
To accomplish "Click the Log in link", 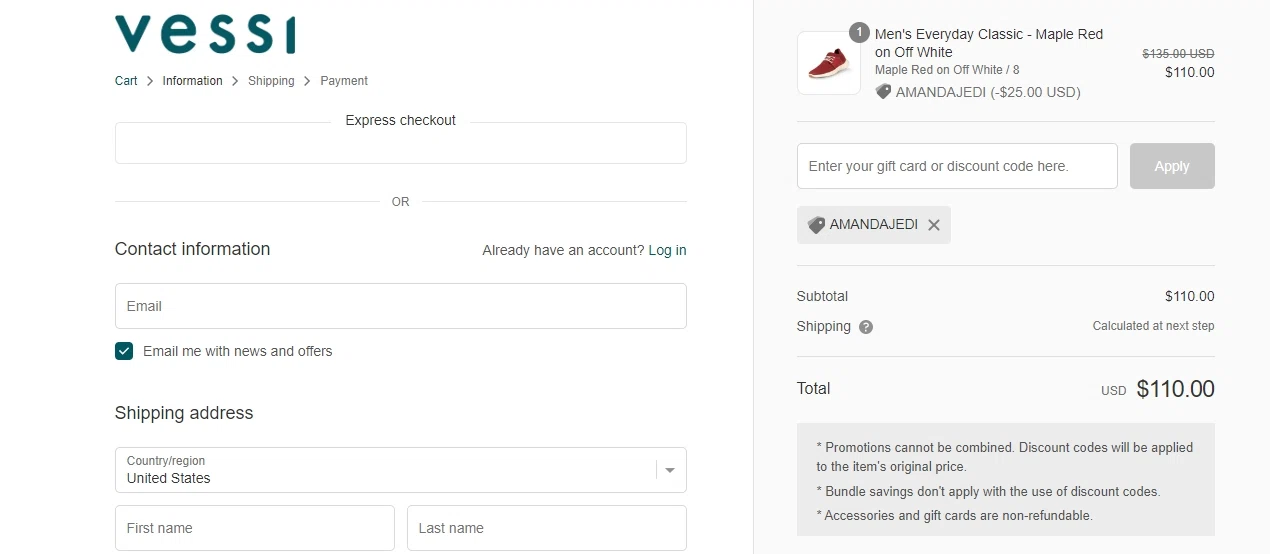I will (x=667, y=250).
